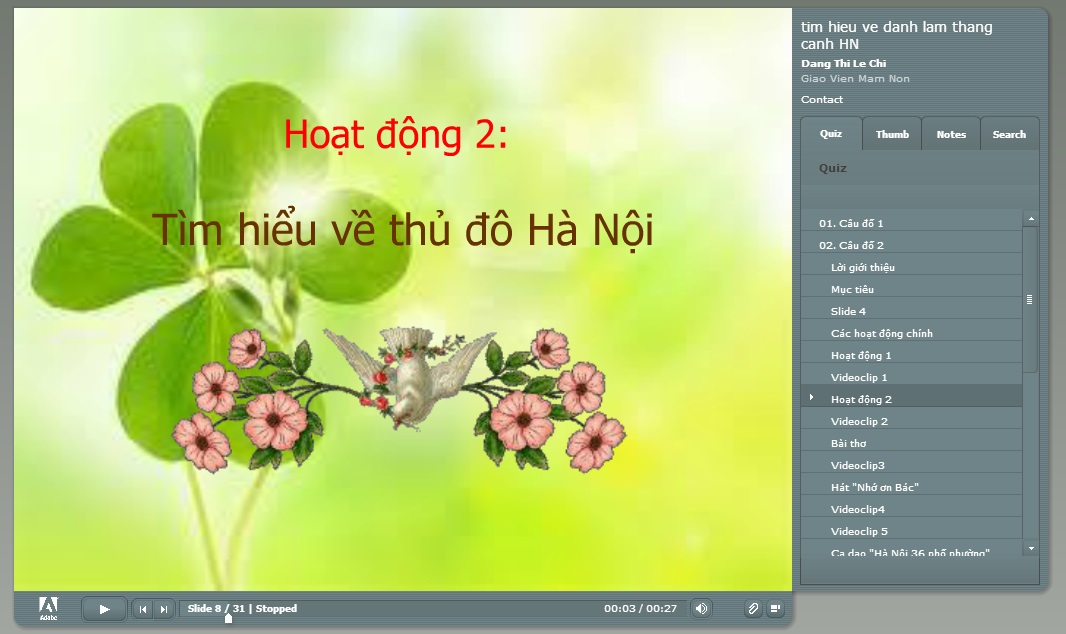This screenshot has width=1066, height=634.
Task: Jump to slide 'Hoạt động 1'
Action: coord(861,355)
